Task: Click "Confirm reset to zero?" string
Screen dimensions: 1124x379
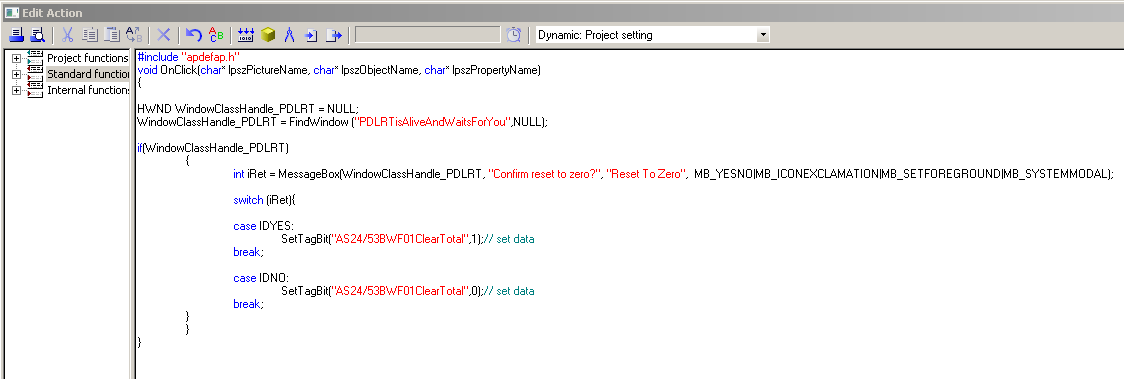Action: 544,174
